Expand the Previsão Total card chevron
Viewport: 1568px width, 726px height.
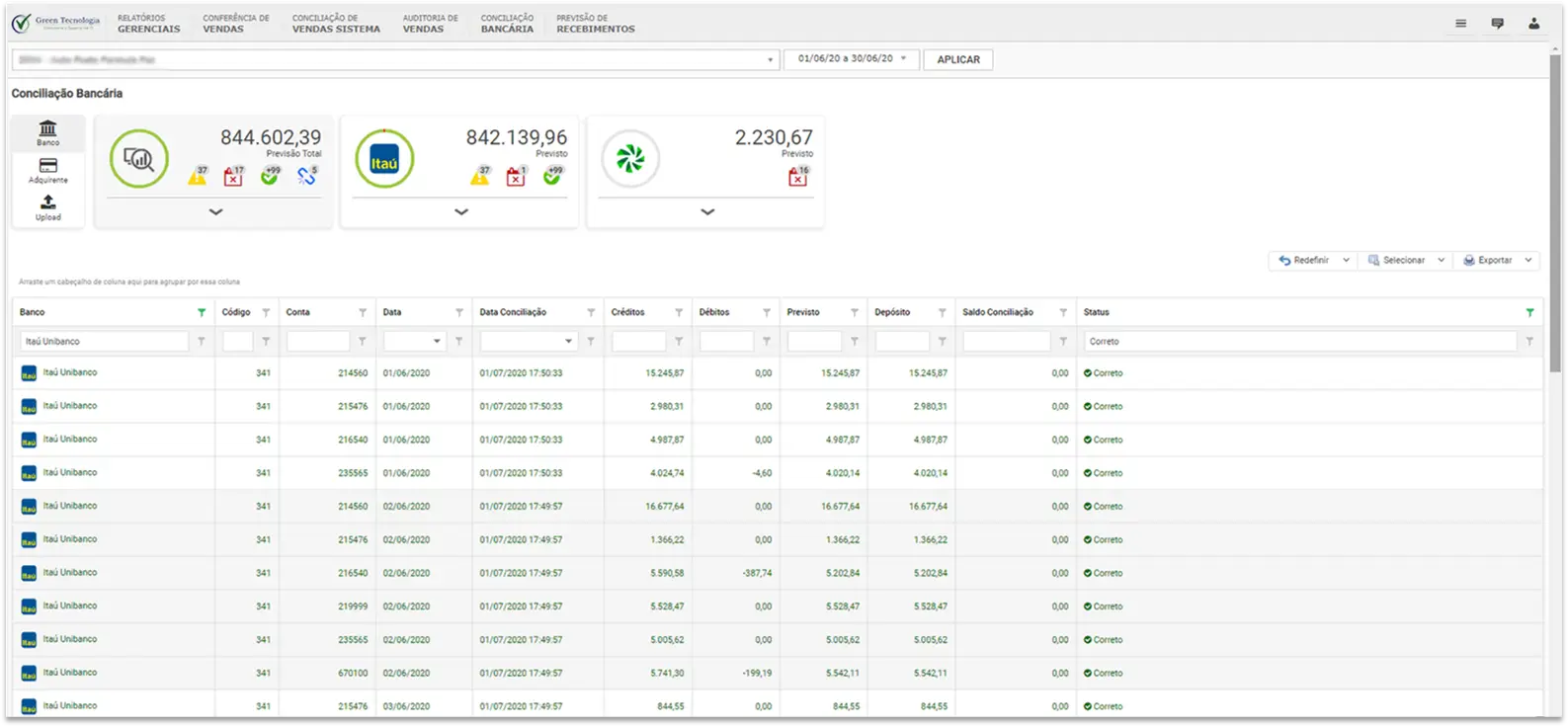pos(215,211)
